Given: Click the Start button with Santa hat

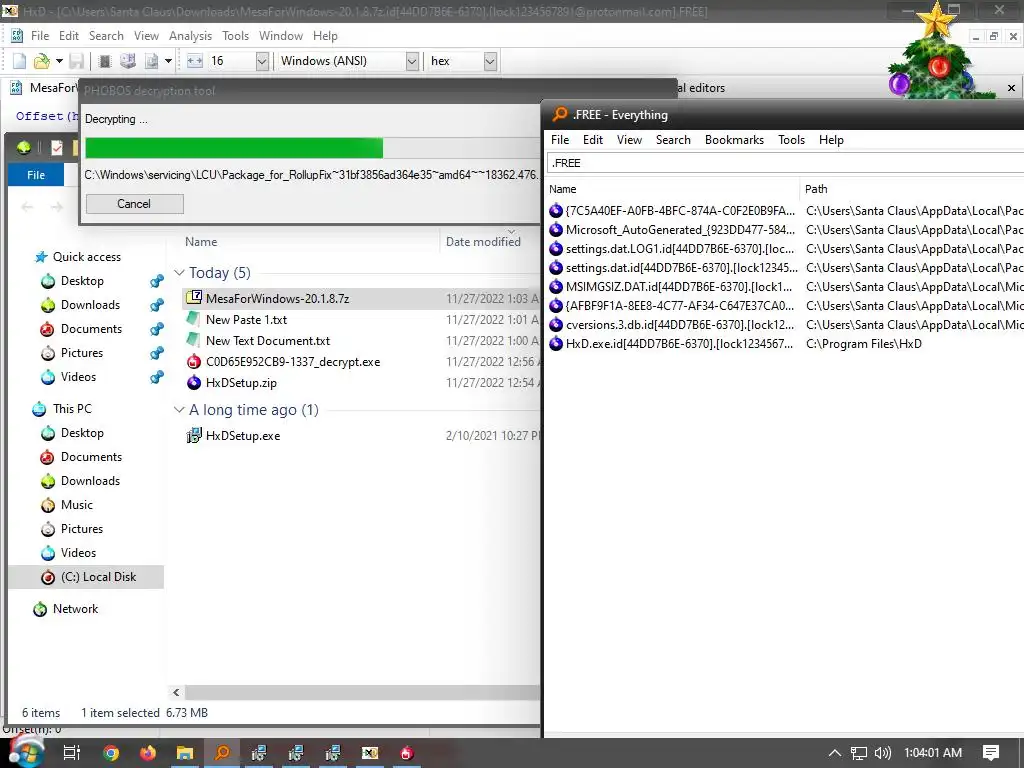Looking at the screenshot, I should click(27, 752).
